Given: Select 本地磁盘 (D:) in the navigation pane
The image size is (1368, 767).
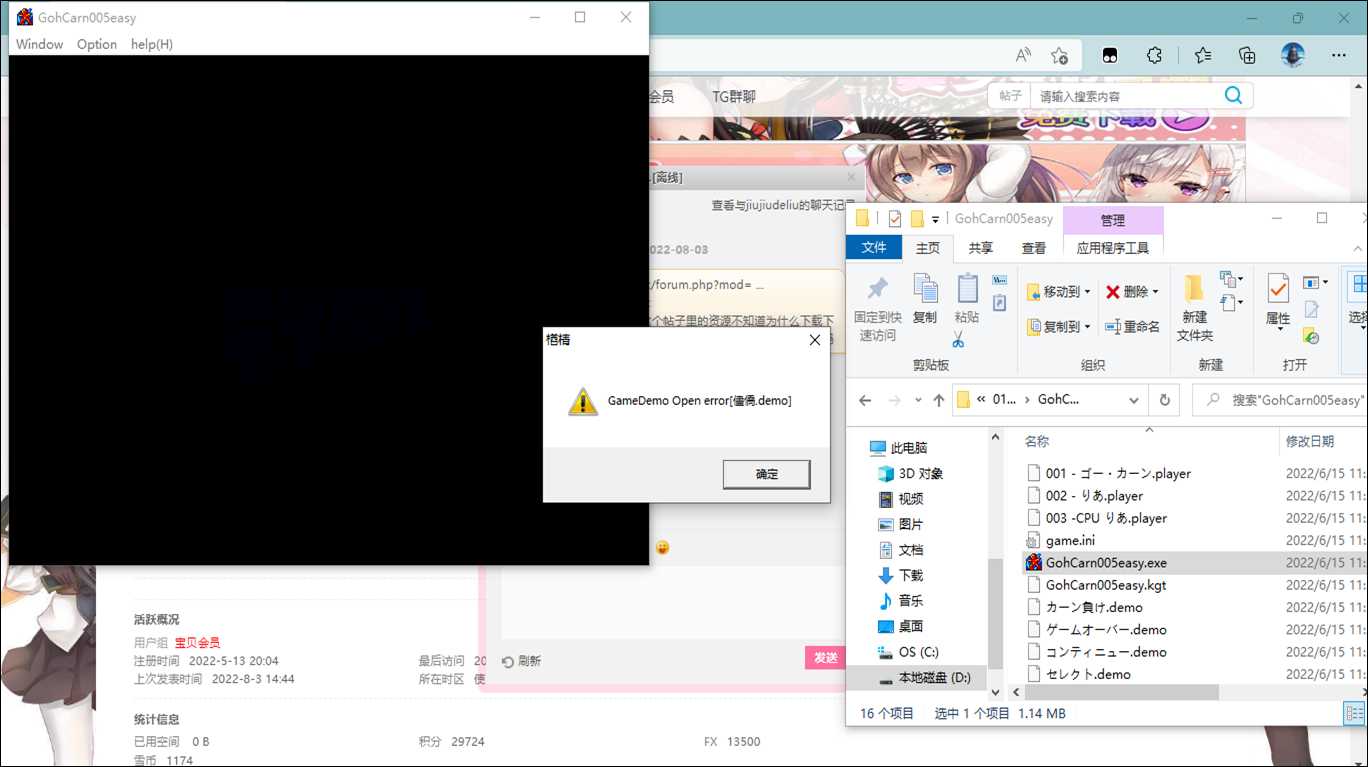Looking at the screenshot, I should (924, 678).
